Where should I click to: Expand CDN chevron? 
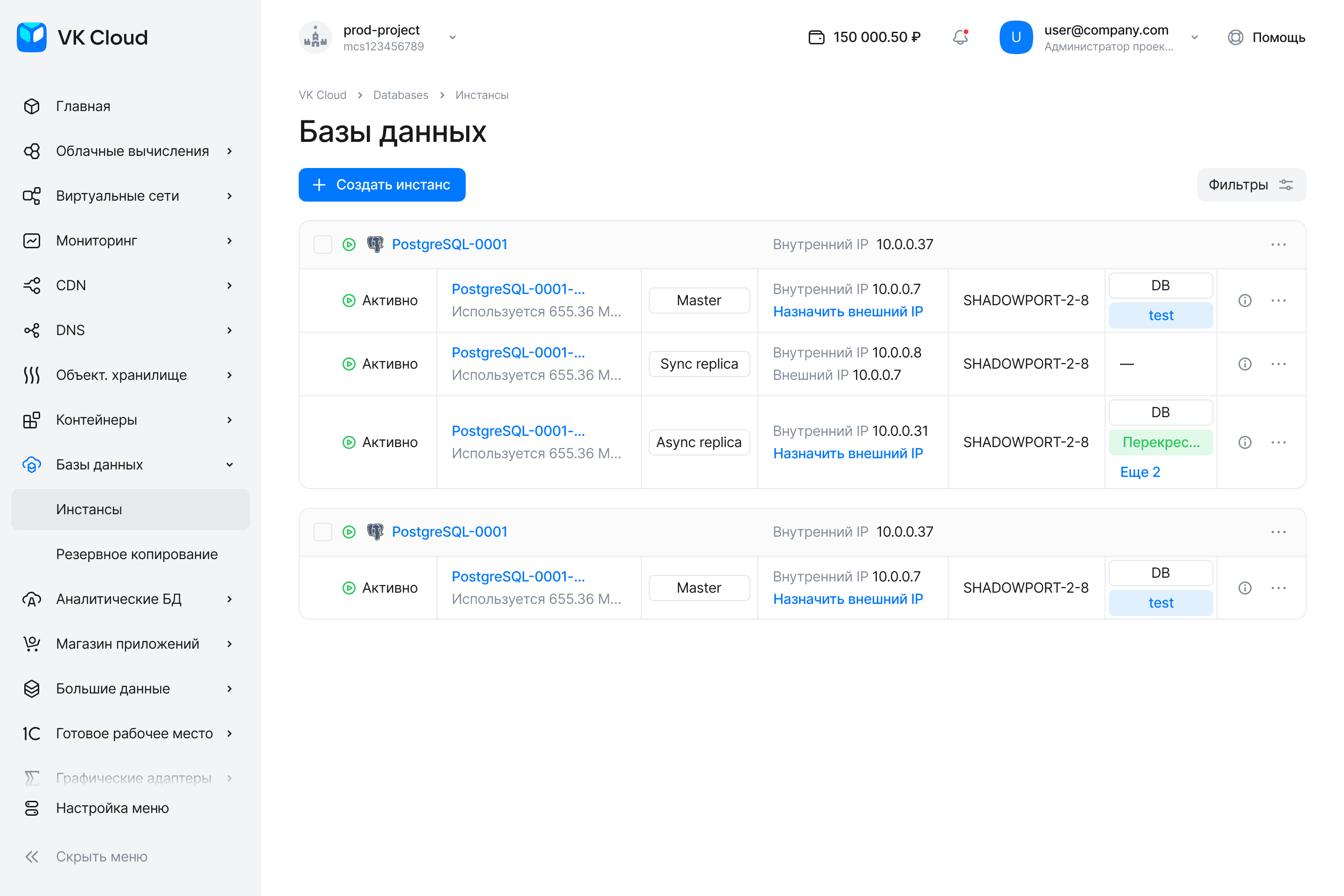click(230, 285)
